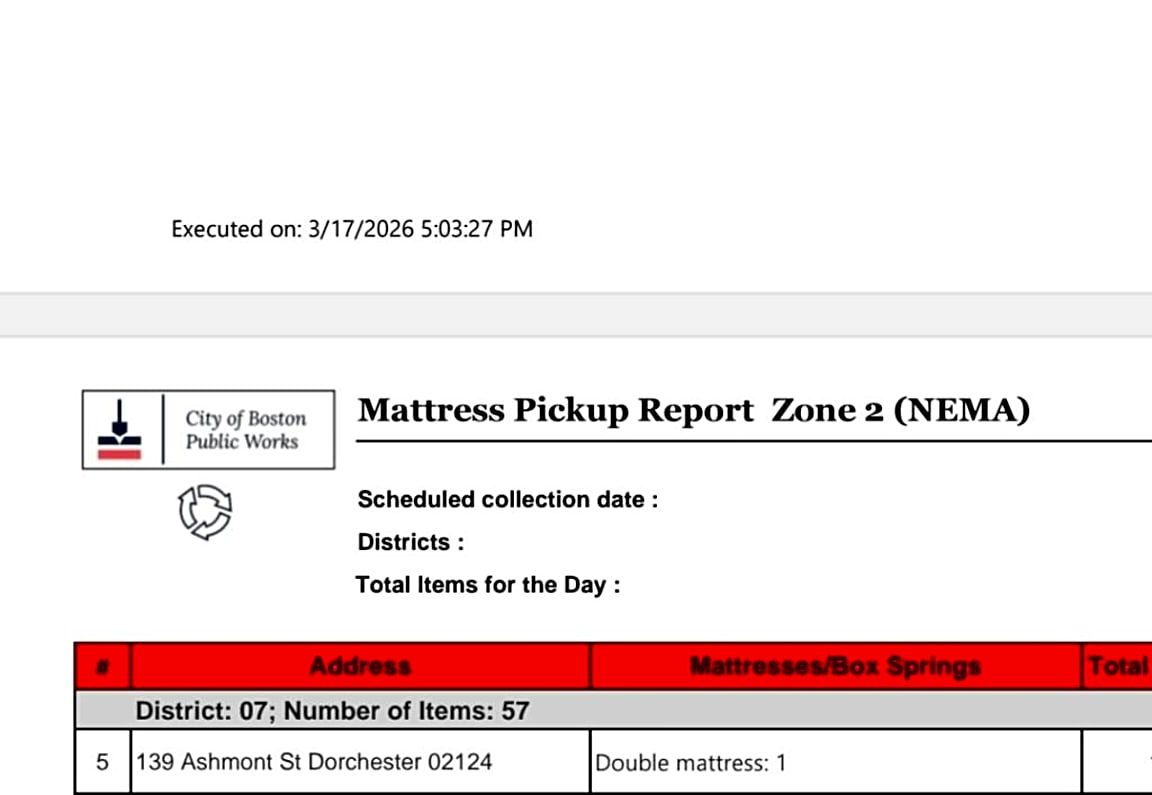Screen dimensions: 1152x795
Task: Click the "Executed on" label
Action: (235, 229)
